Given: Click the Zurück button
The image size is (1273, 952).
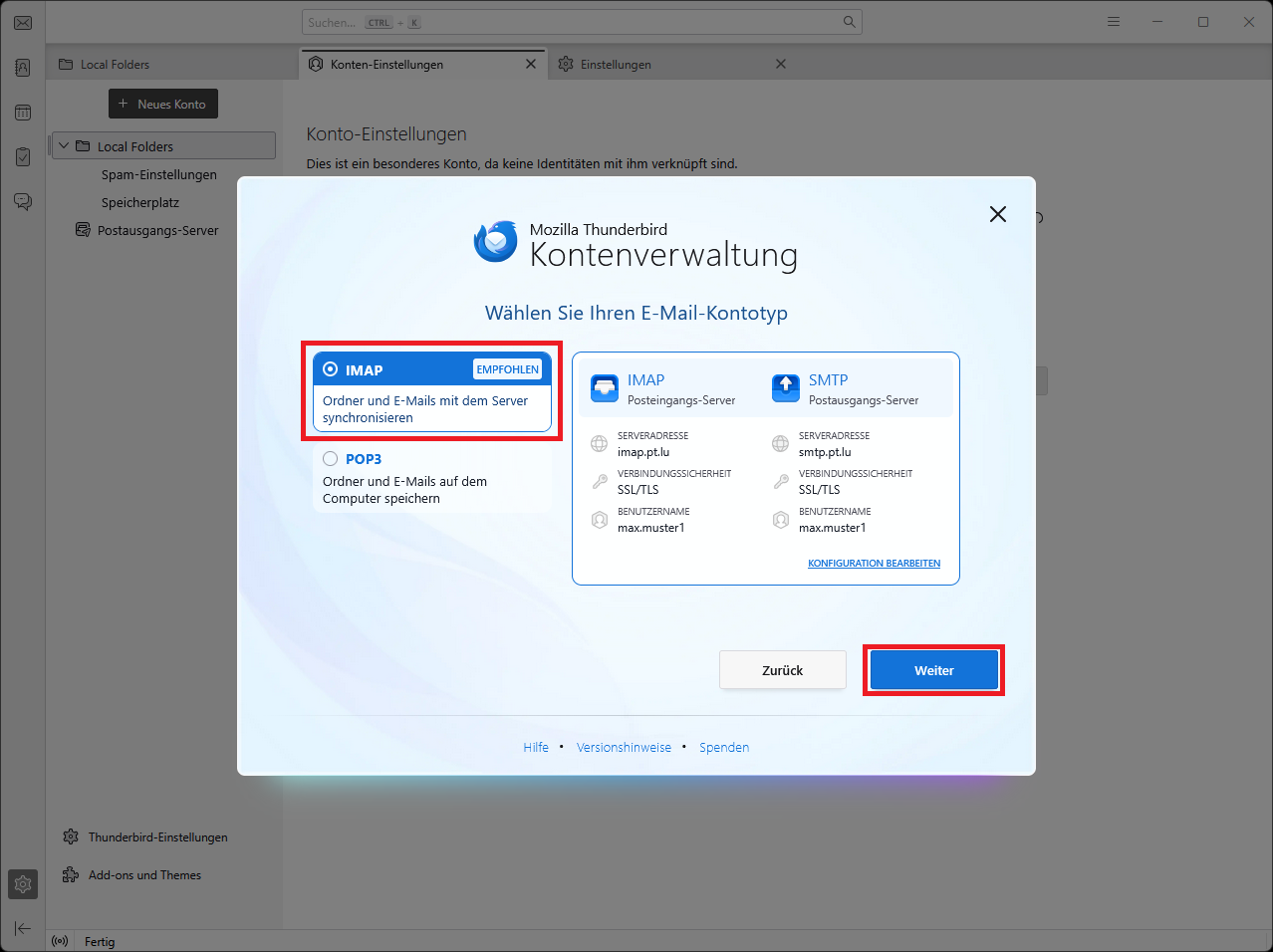Looking at the screenshot, I should click(x=782, y=670).
